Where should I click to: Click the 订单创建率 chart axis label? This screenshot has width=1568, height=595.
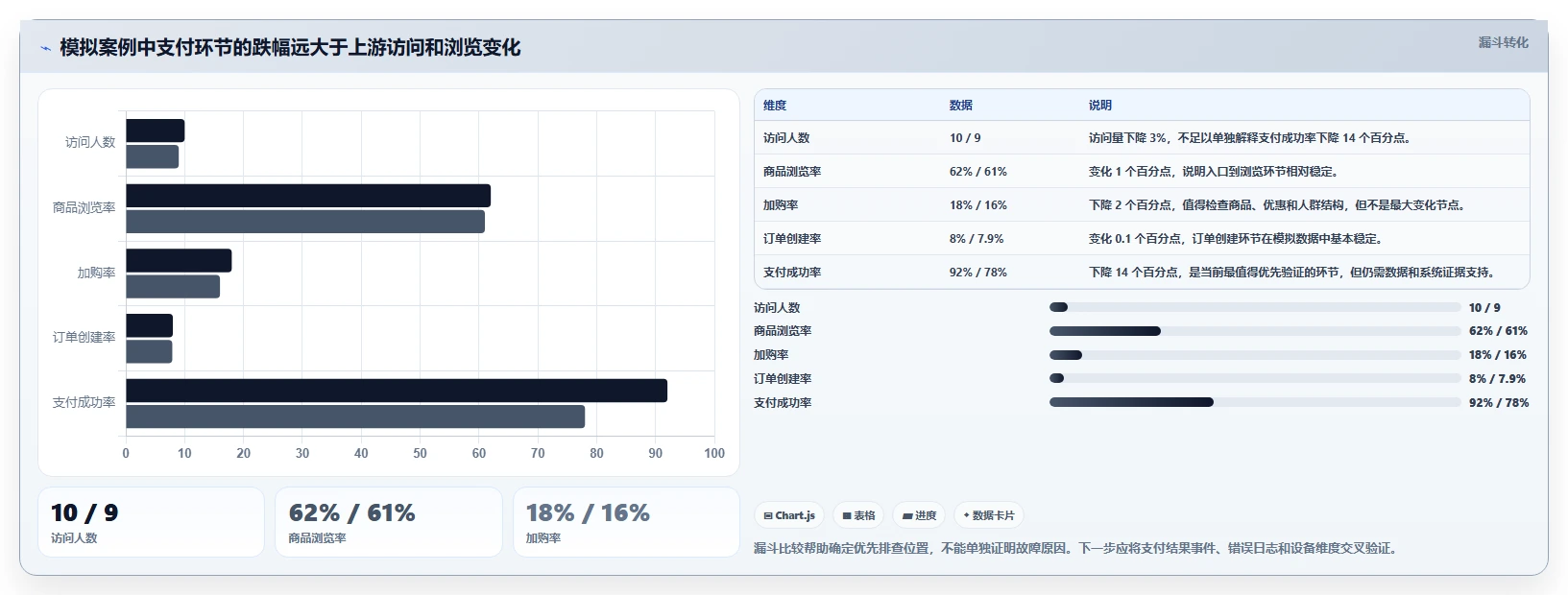84,338
